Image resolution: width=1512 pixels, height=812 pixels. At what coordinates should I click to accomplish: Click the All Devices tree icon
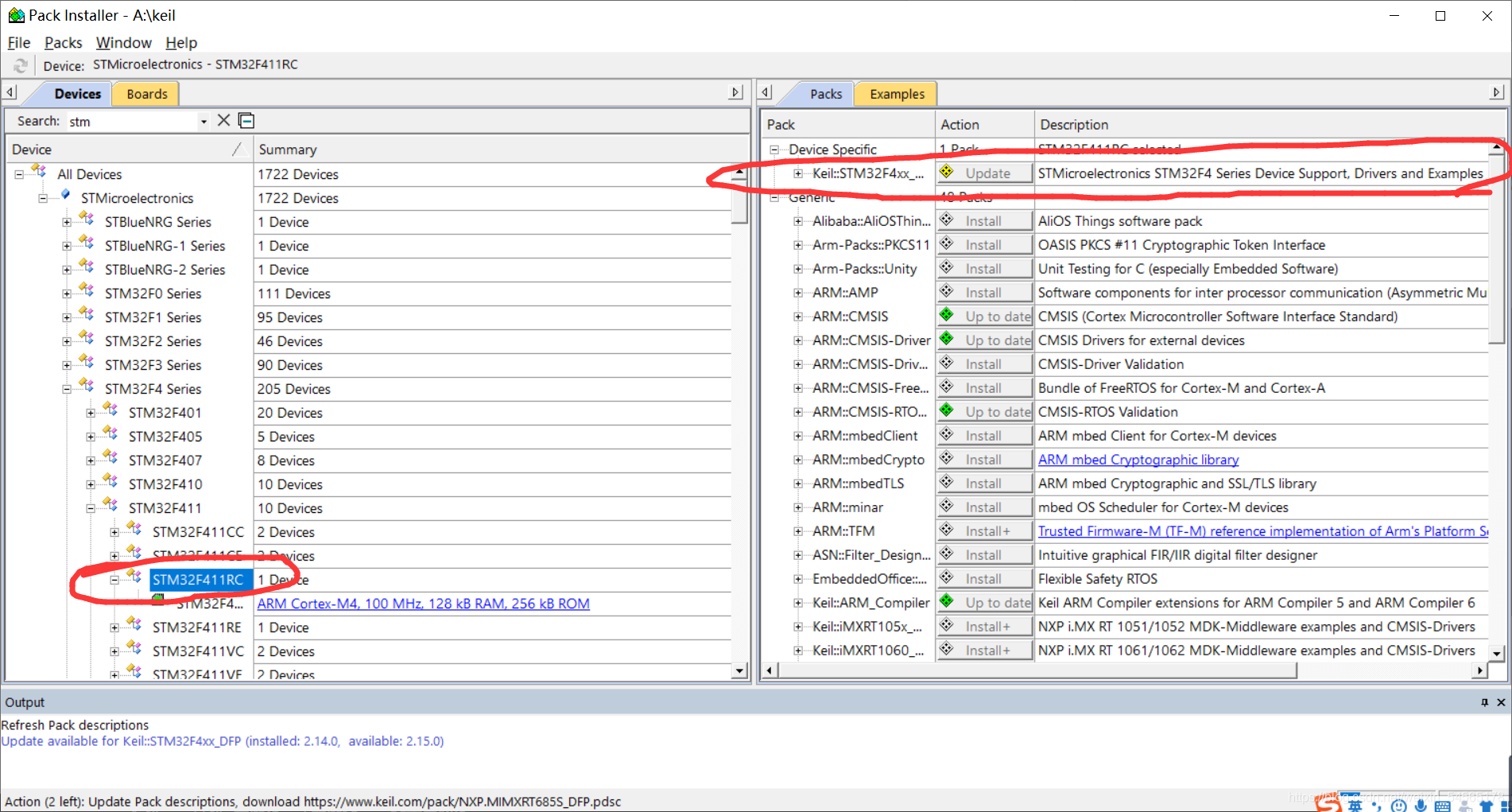[x=38, y=172]
